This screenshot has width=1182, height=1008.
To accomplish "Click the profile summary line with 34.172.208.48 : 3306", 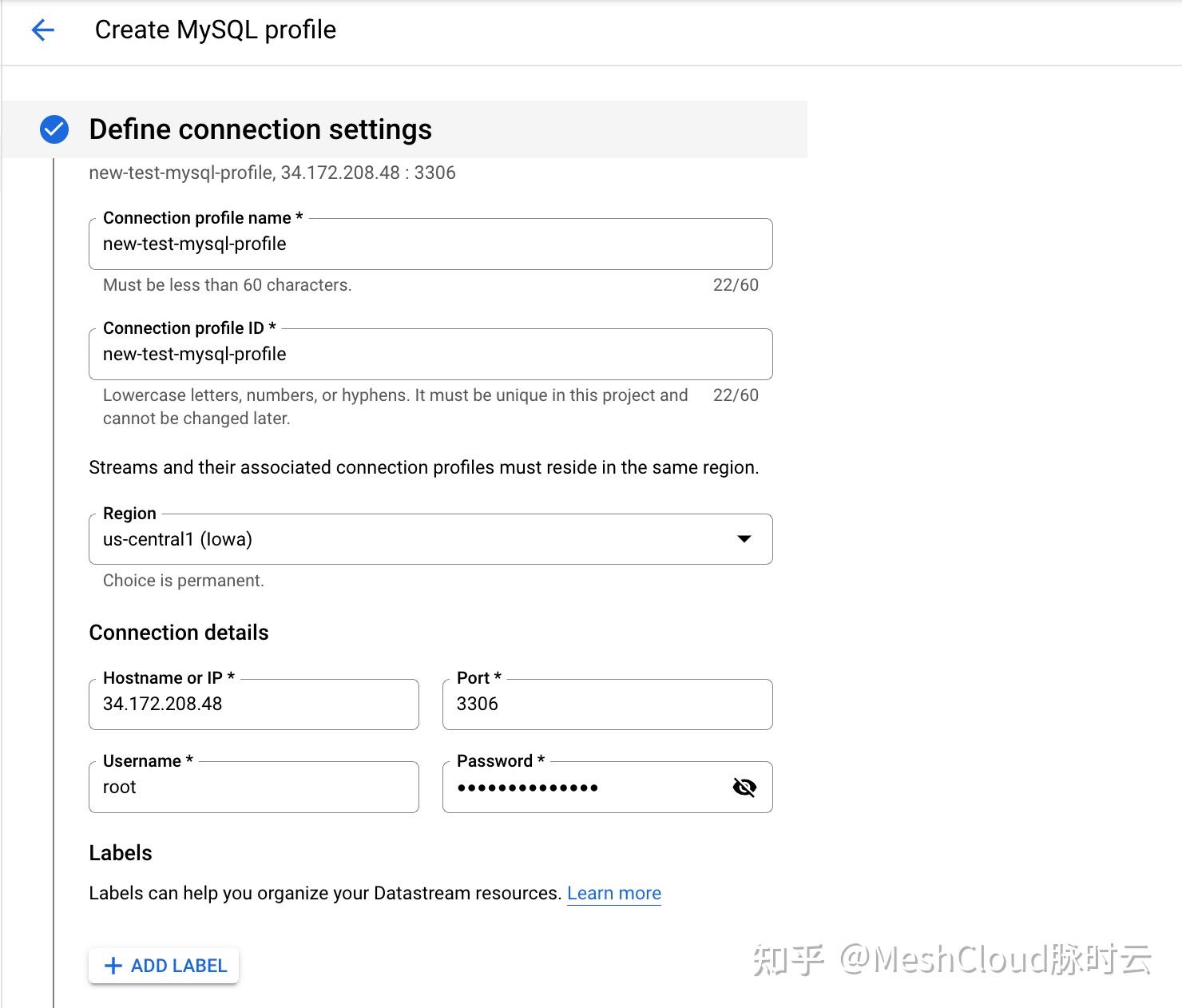I will point(272,173).
